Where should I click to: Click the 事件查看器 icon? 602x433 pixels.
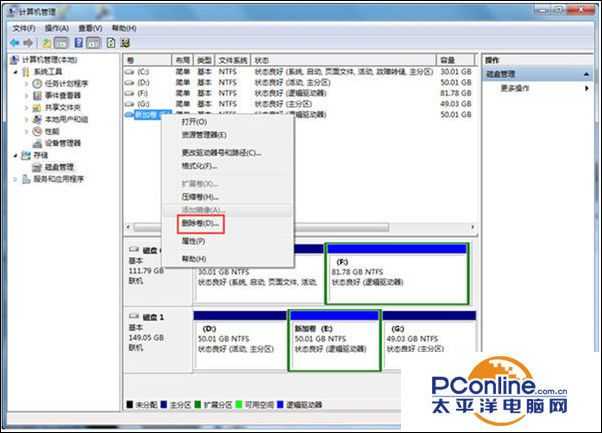[37, 96]
